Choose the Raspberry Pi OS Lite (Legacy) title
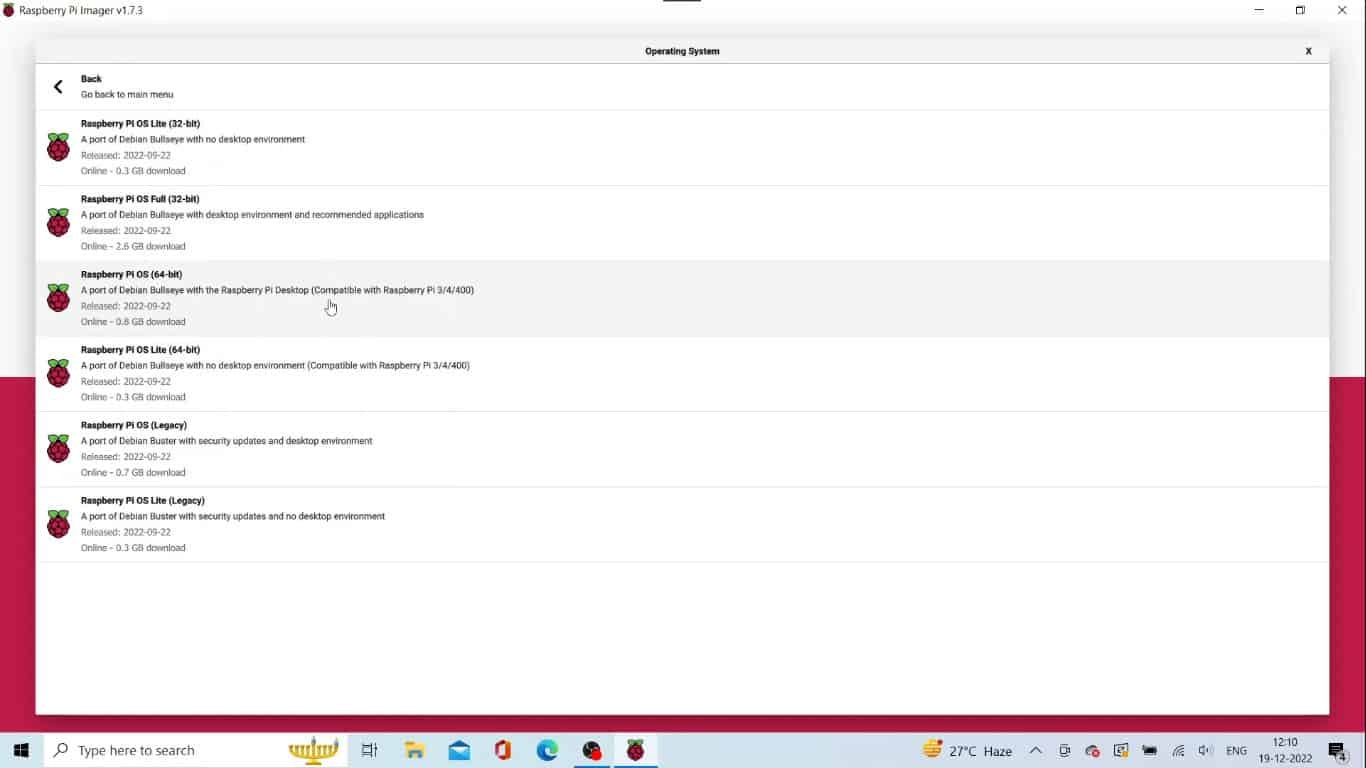This screenshot has height=768, width=1366. coord(143,501)
